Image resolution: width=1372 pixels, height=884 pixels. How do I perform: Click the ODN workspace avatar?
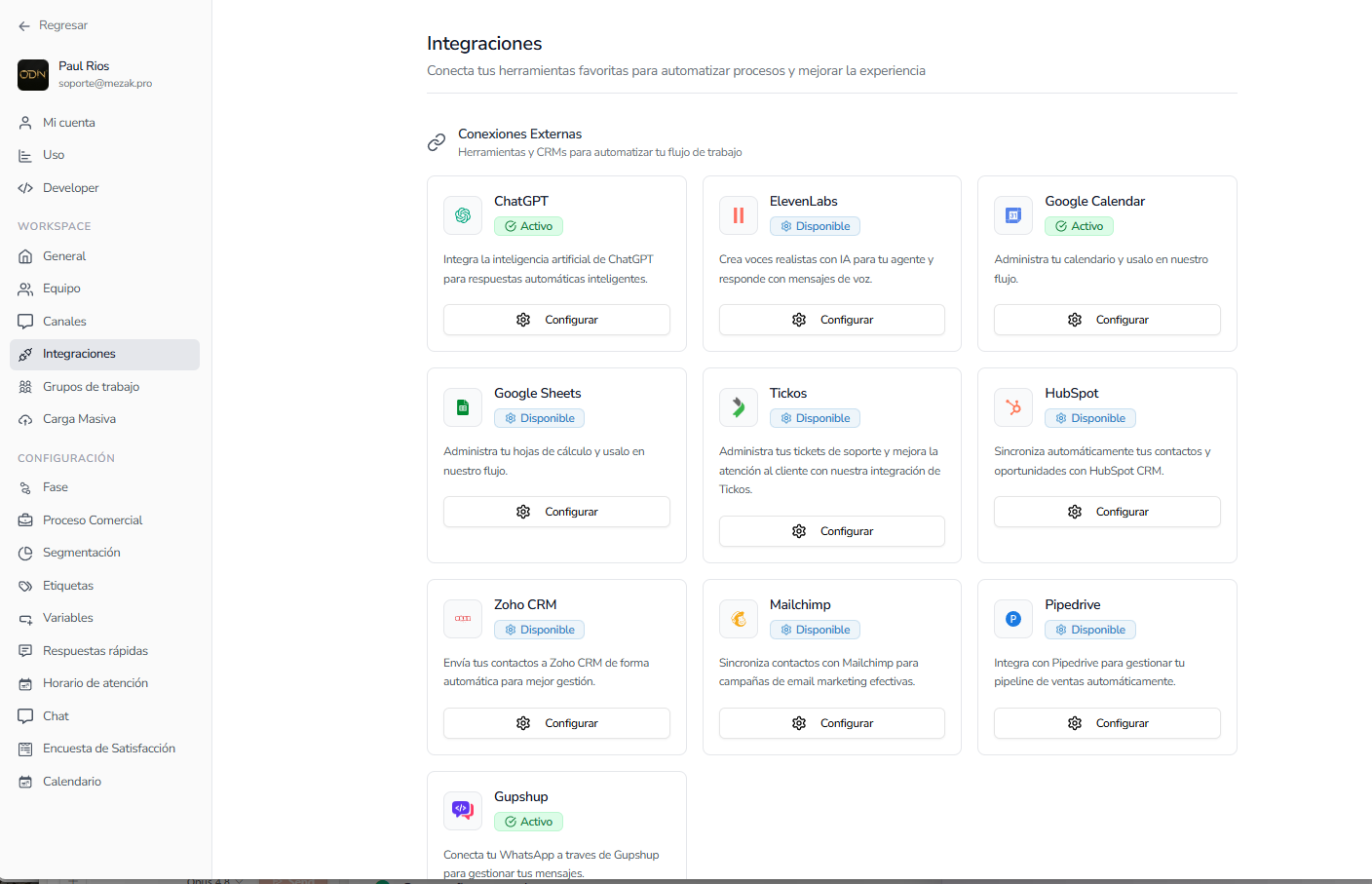click(x=33, y=74)
